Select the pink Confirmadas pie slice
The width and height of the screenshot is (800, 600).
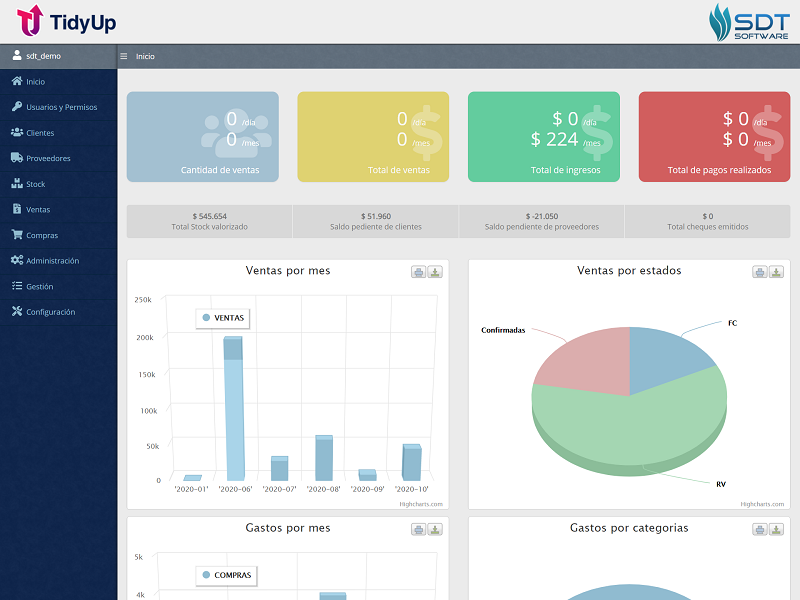coord(592,362)
